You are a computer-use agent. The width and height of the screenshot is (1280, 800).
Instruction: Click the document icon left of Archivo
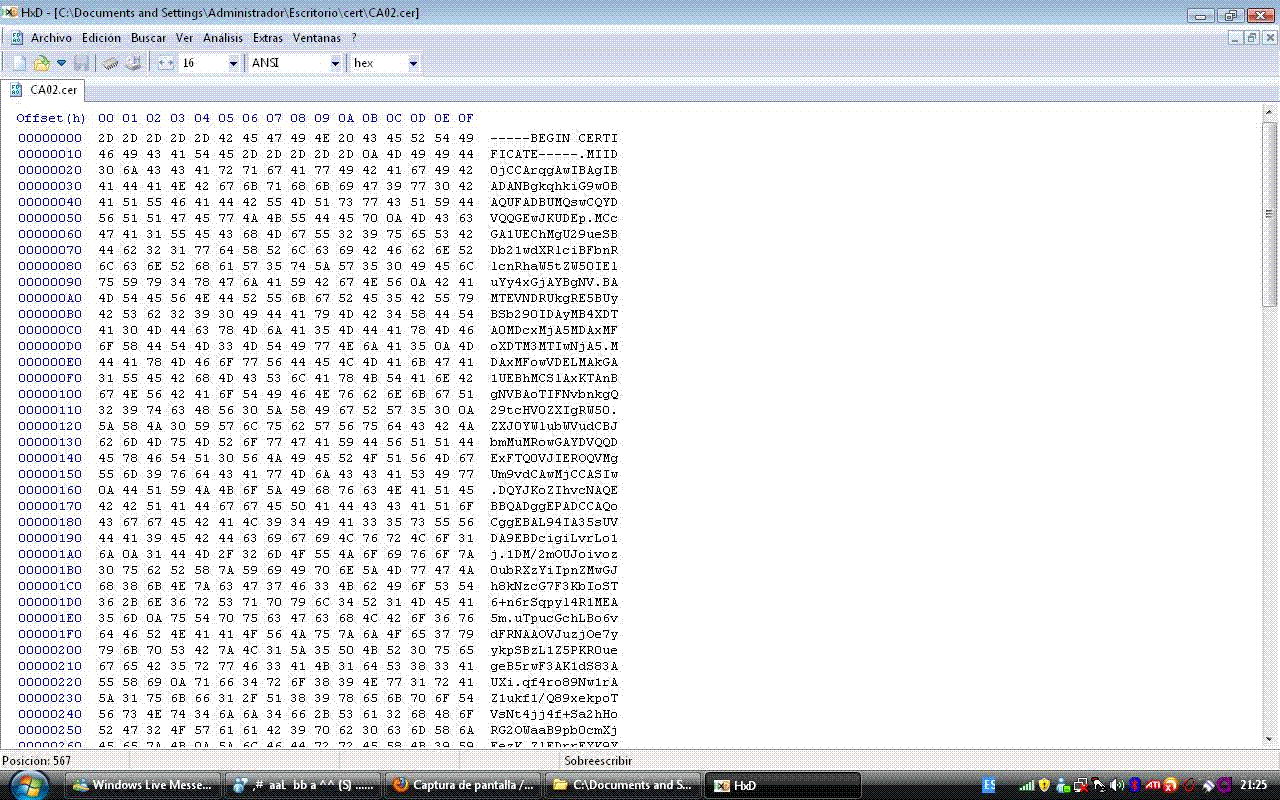coord(16,38)
